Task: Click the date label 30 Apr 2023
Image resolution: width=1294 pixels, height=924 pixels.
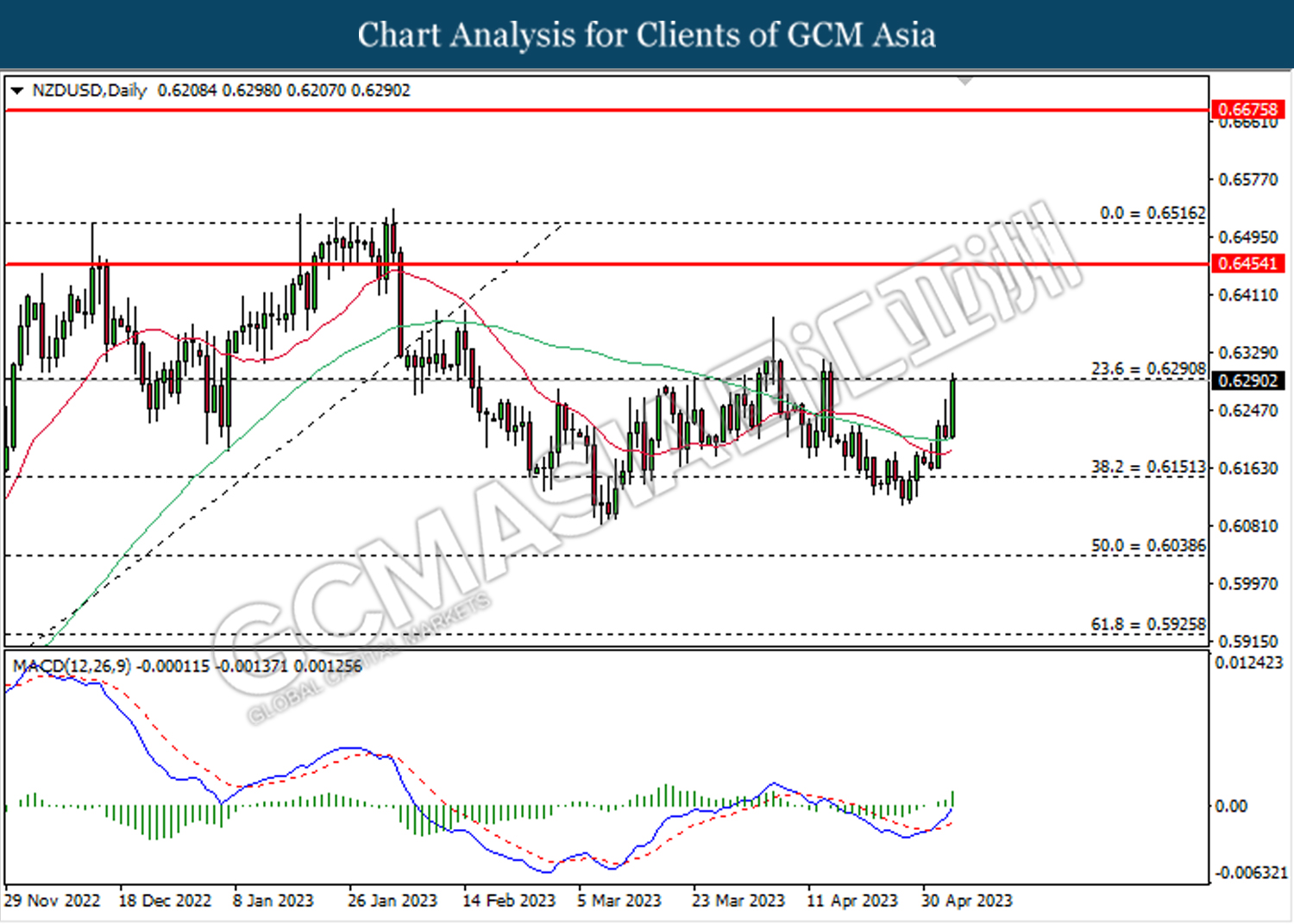Action: 967,901
